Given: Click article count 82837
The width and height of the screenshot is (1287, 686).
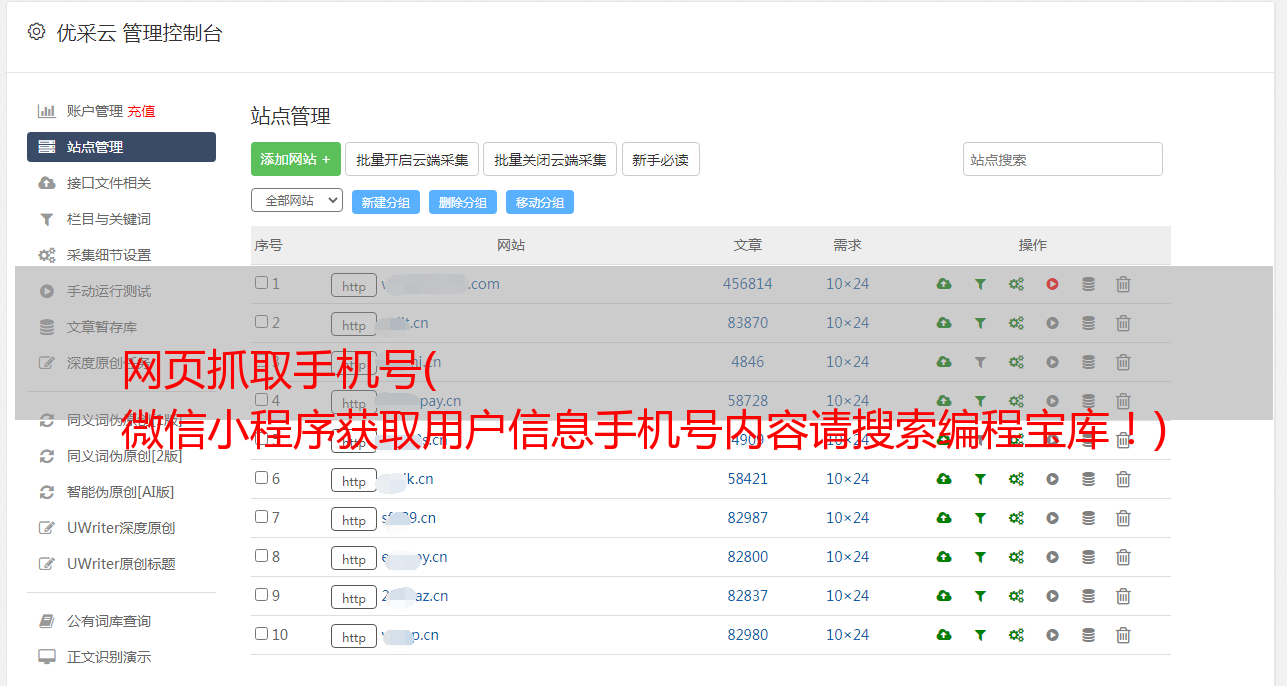Looking at the screenshot, I should click(748, 596).
